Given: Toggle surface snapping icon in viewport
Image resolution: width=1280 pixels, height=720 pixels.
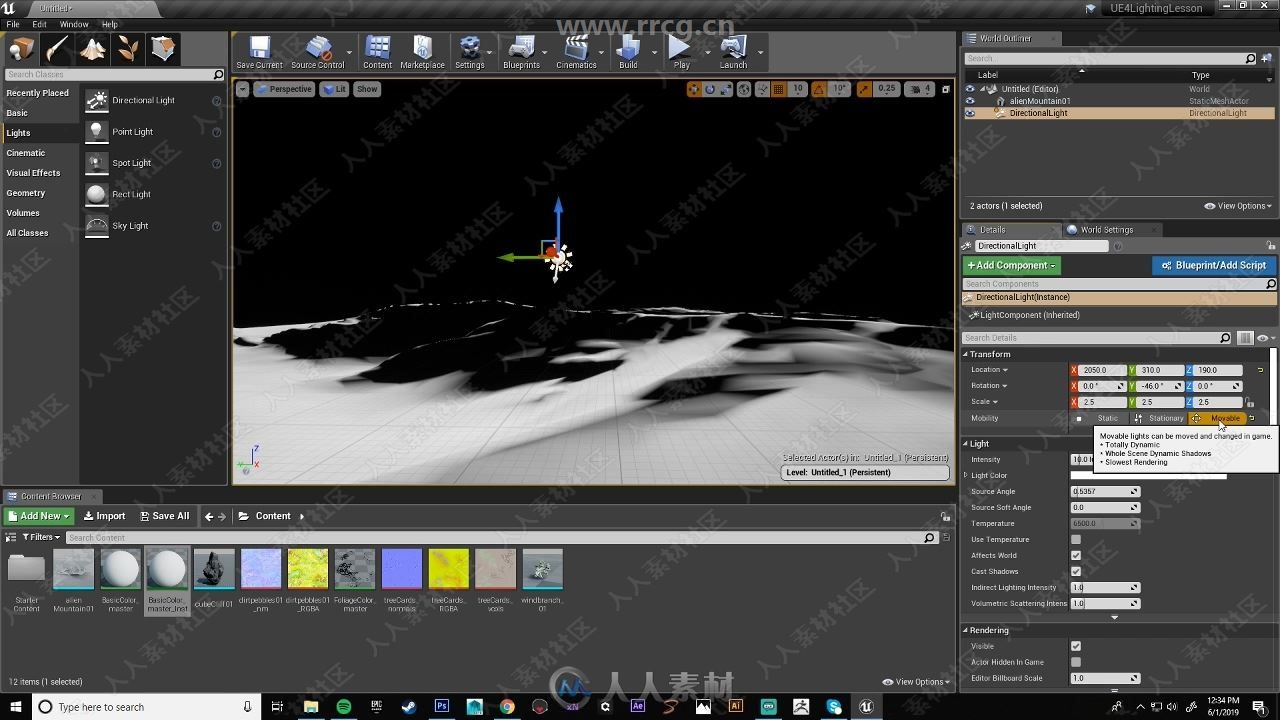Looking at the screenshot, I should (x=762, y=89).
